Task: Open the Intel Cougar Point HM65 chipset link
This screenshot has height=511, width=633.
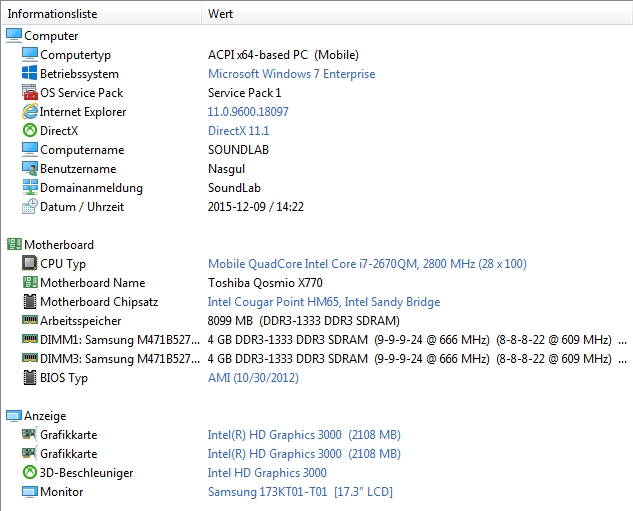Action: pos(324,302)
